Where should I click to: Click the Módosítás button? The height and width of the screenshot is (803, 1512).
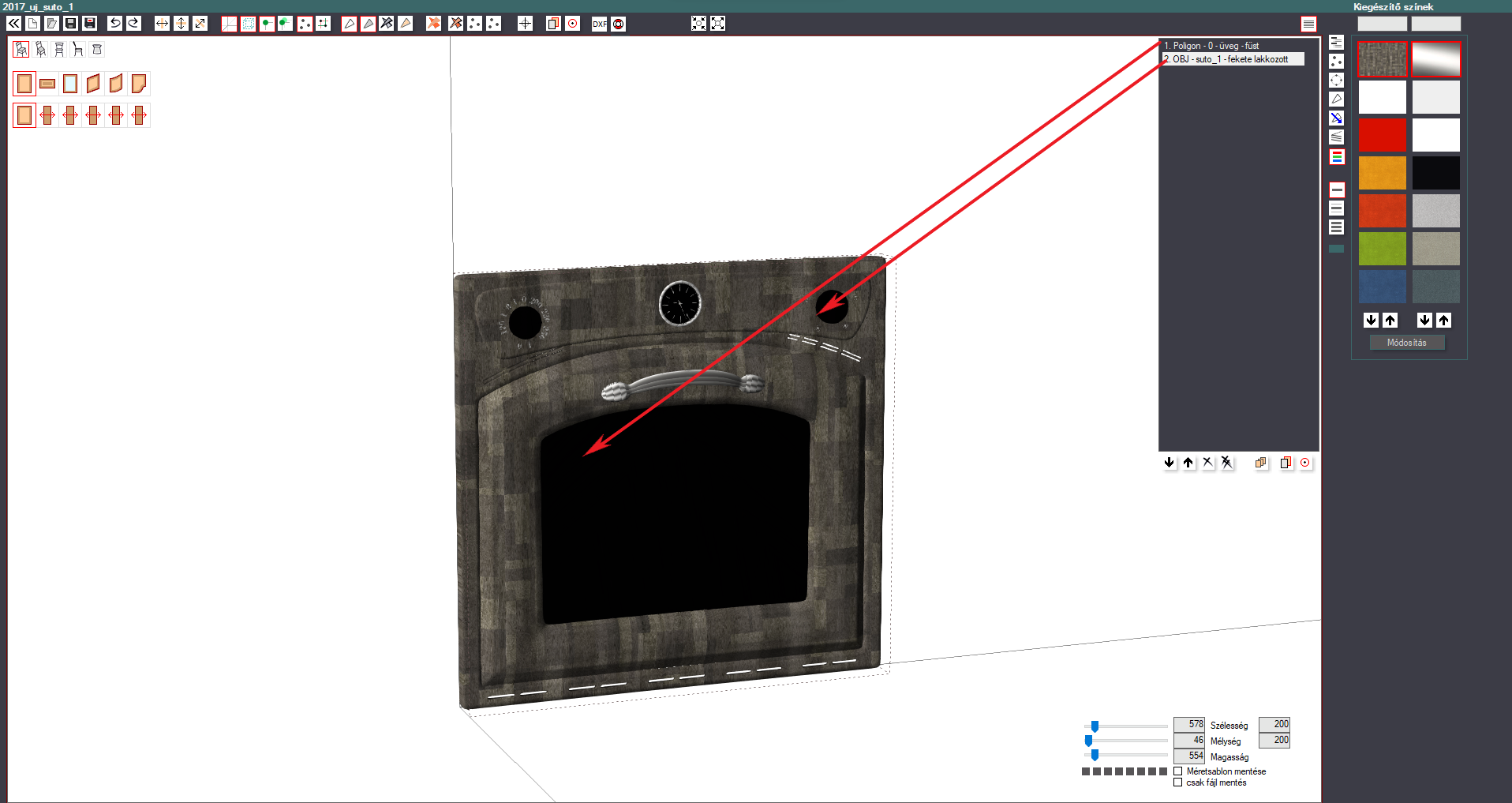tap(1407, 343)
